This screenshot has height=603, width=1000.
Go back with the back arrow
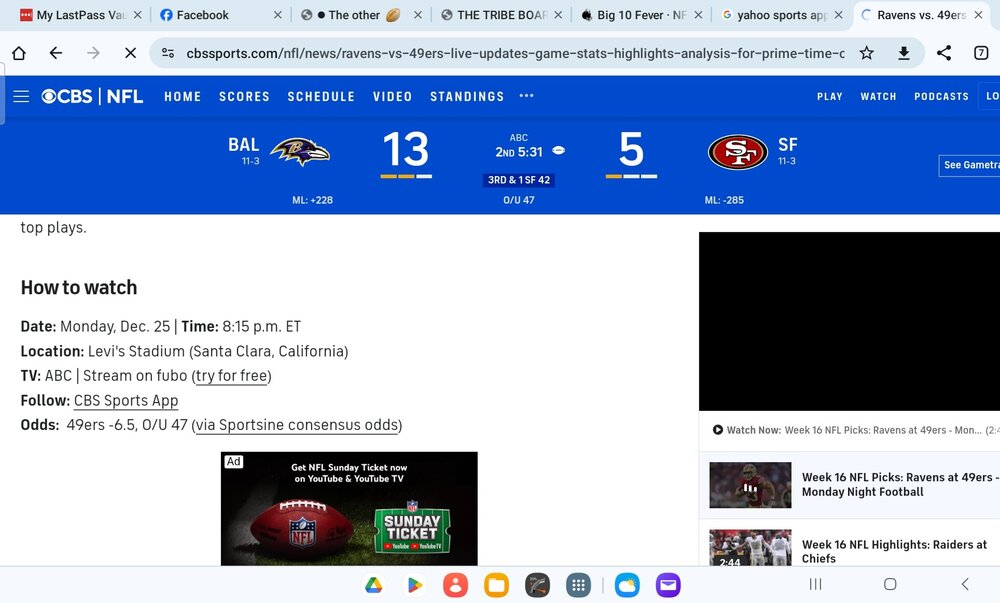[x=56, y=53]
